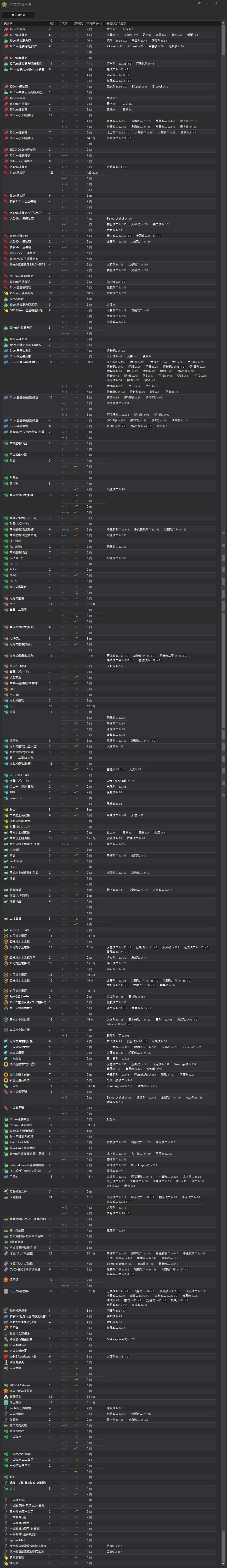
Task: Select the green icon of 10cm連装高角砲 row
Action: [x=6, y=41]
